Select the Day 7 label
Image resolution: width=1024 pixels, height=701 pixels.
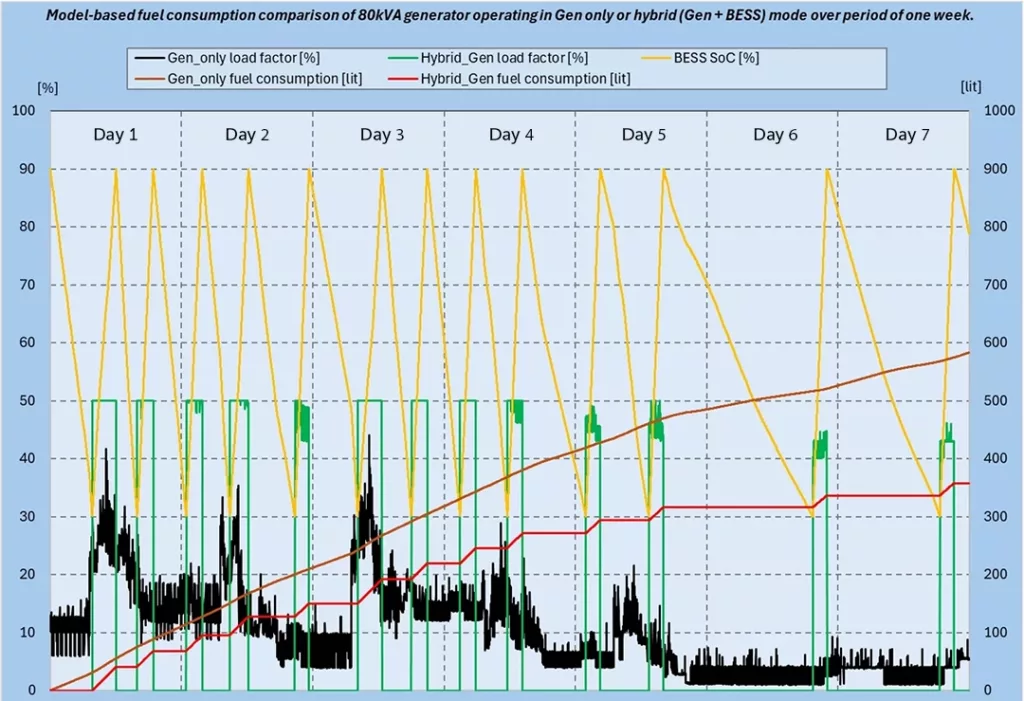908,134
